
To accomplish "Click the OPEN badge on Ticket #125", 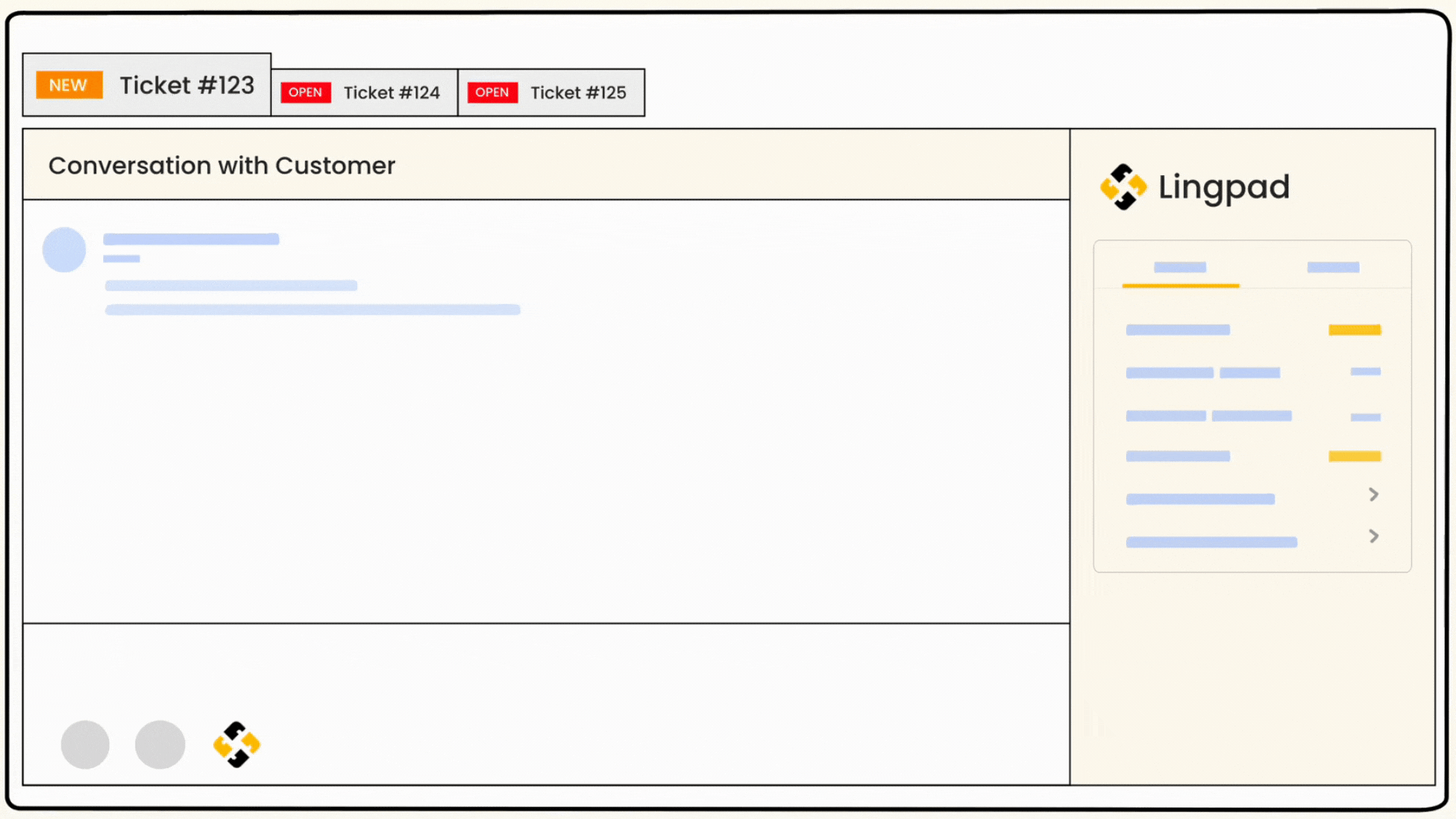I will 492,93.
